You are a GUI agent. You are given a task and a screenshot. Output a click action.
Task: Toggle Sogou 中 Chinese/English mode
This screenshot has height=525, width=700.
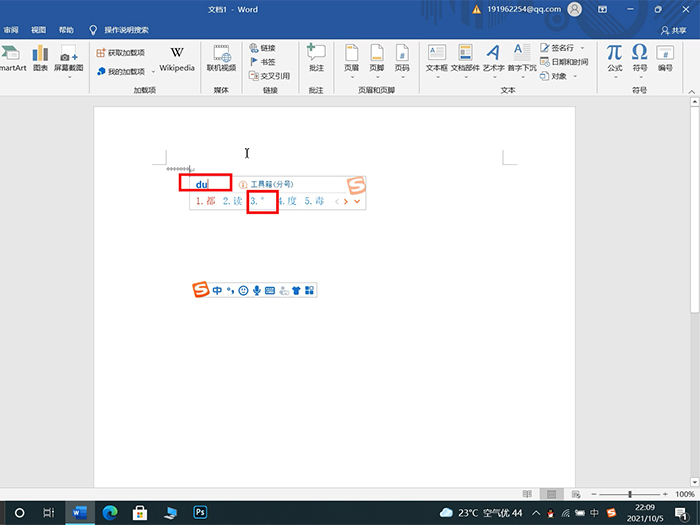coord(217,291)
